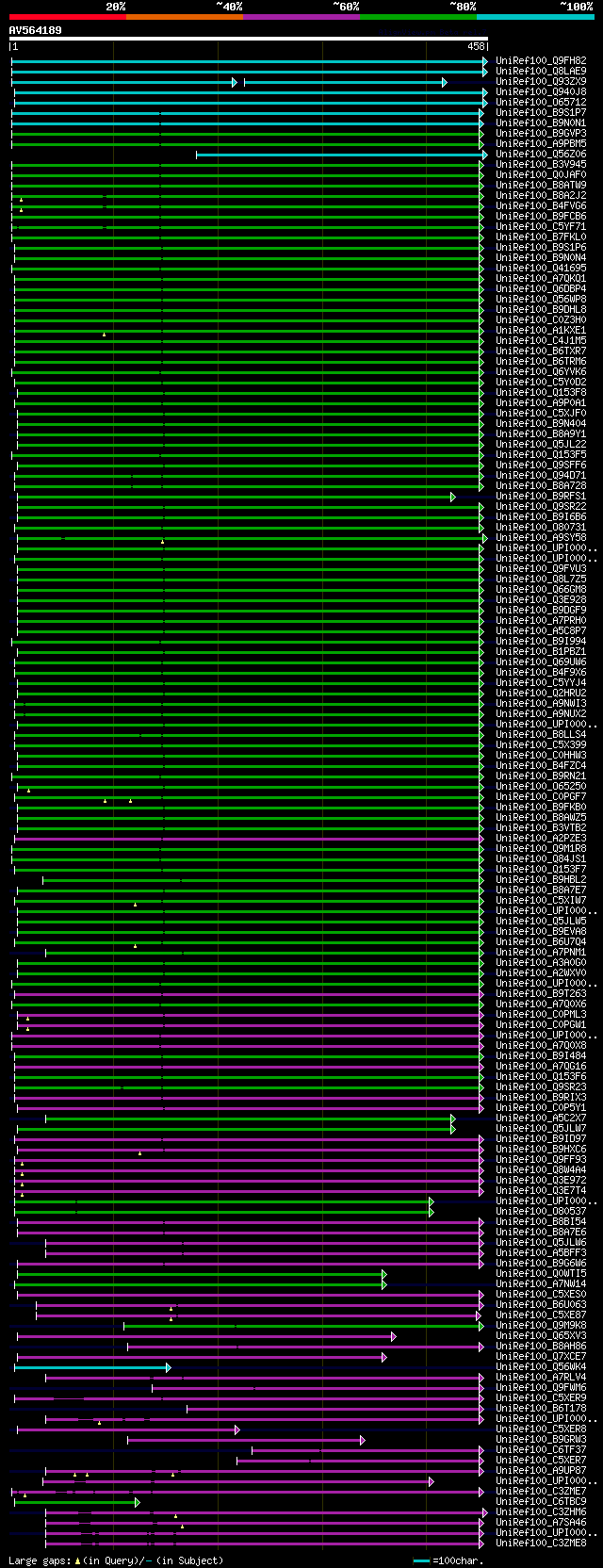Click the UniRef100_B9RFS1 label
The width and height of the screenshot is (603, 1568).
(x=541, y=497)
